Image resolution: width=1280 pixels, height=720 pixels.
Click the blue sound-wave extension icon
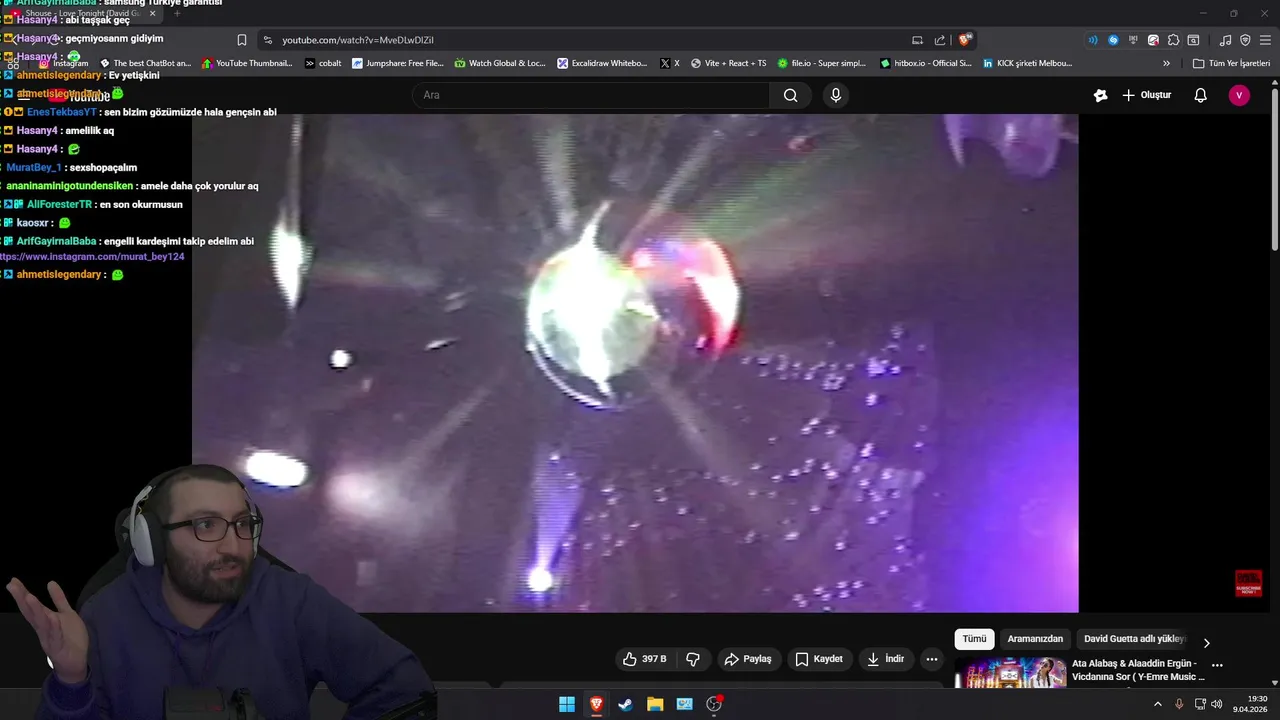coord(1093,40)
